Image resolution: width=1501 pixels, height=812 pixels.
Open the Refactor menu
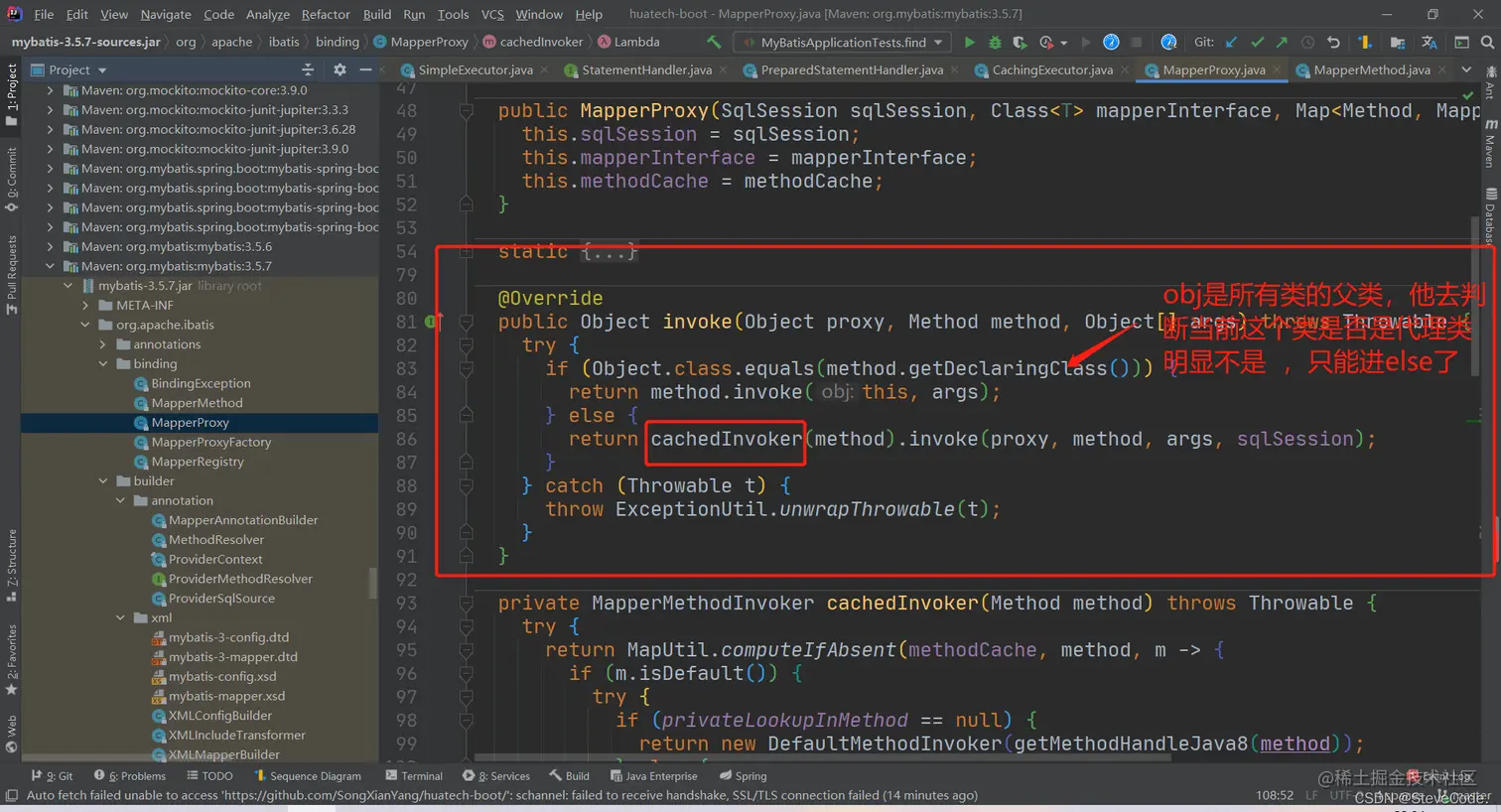[x=326, y=14]
